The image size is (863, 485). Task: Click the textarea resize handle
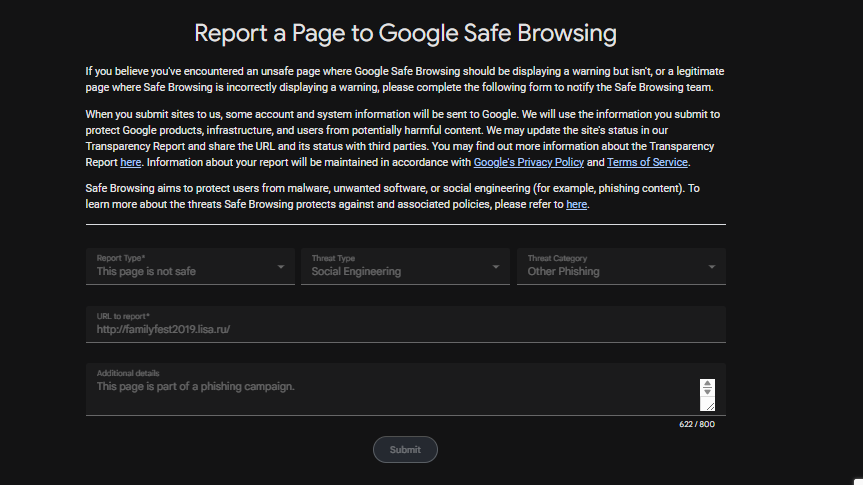point(709,406)
